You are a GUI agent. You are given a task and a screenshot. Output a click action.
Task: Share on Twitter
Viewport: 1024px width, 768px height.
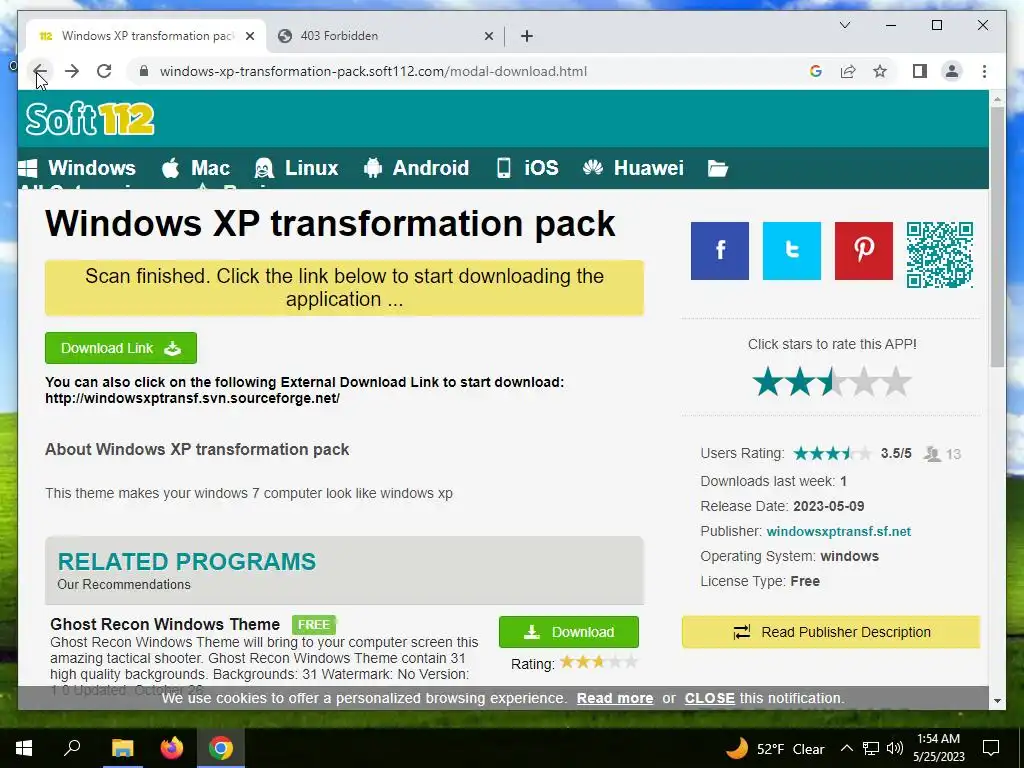click(792, 251)
